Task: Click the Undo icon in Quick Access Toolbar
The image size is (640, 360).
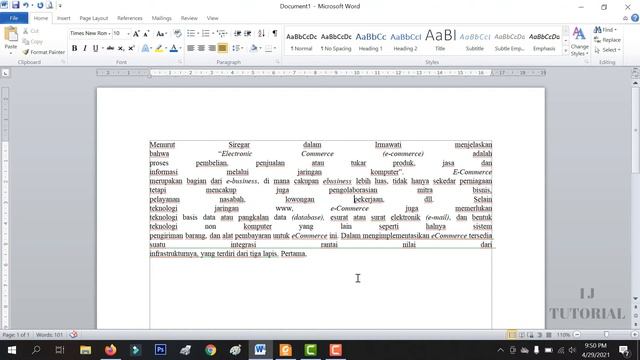Action: tap(26, 5)
